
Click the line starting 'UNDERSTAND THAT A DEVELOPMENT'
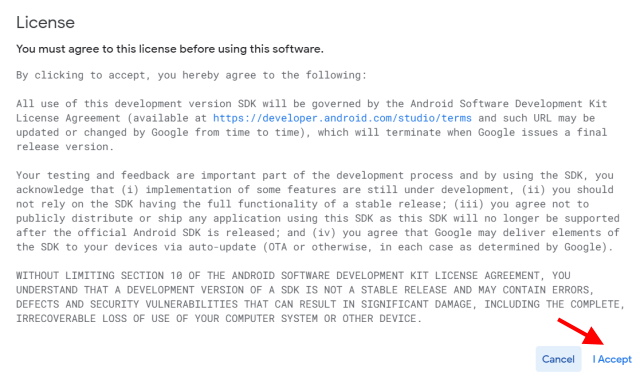click(x=305, y=290)
